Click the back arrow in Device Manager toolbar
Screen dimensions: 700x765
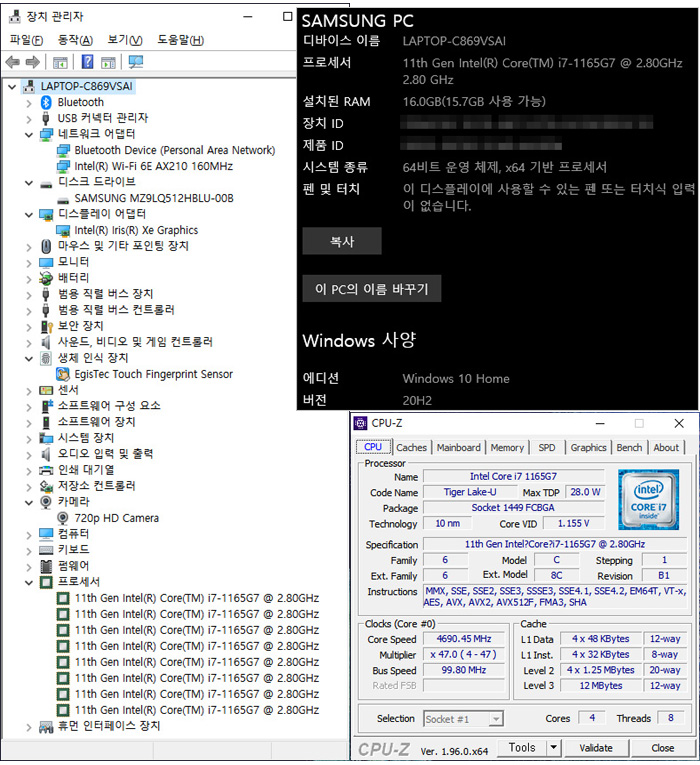coord(13,62)
